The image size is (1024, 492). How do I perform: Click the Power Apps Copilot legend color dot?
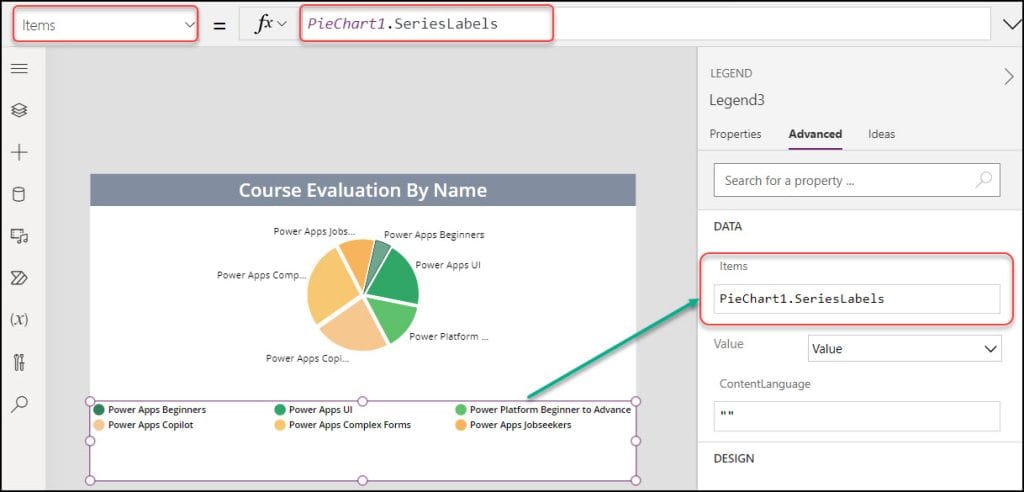pyautogui.click(x=99, y=425)
